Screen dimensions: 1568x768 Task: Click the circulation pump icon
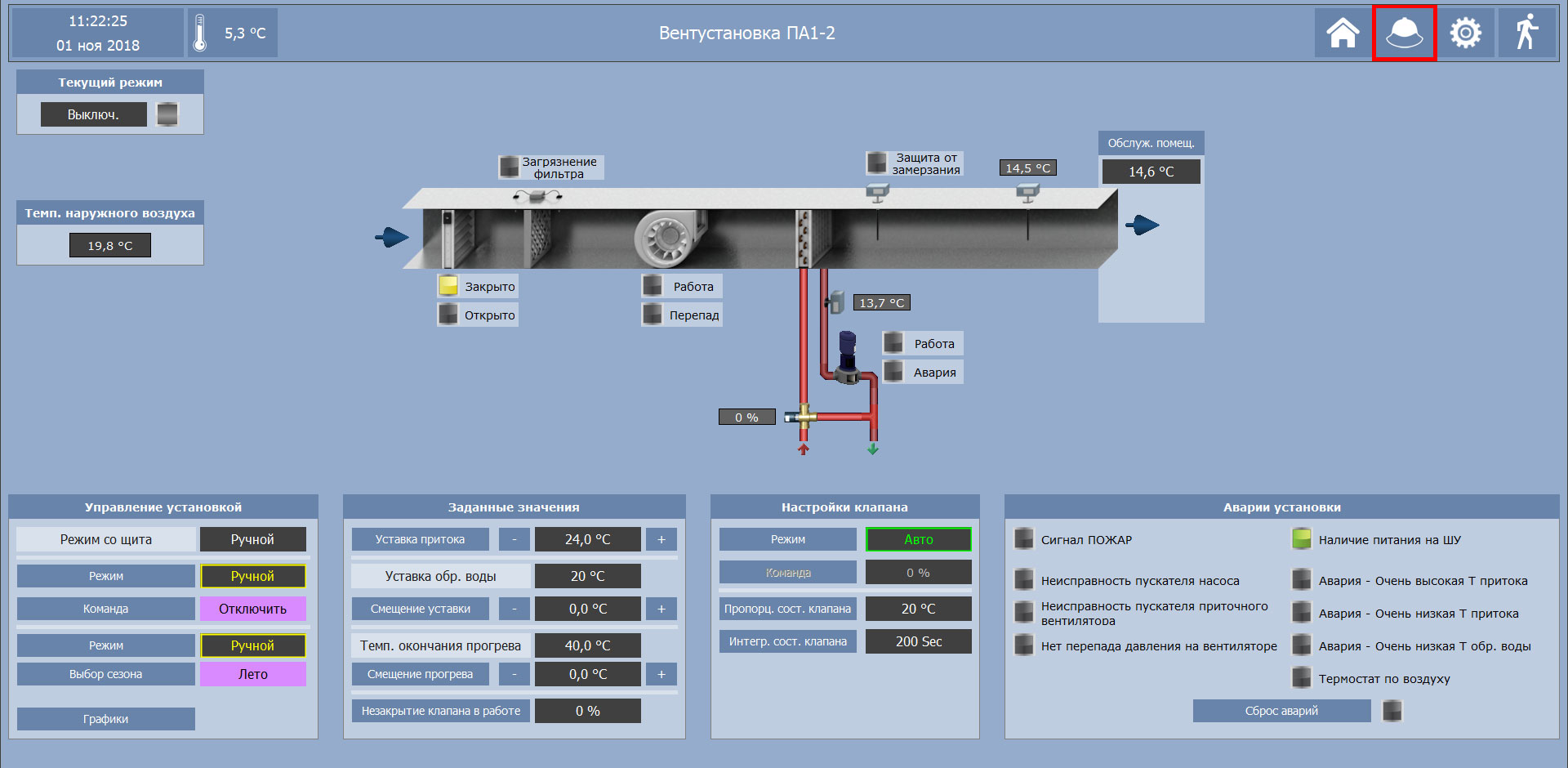click(848, 358)
